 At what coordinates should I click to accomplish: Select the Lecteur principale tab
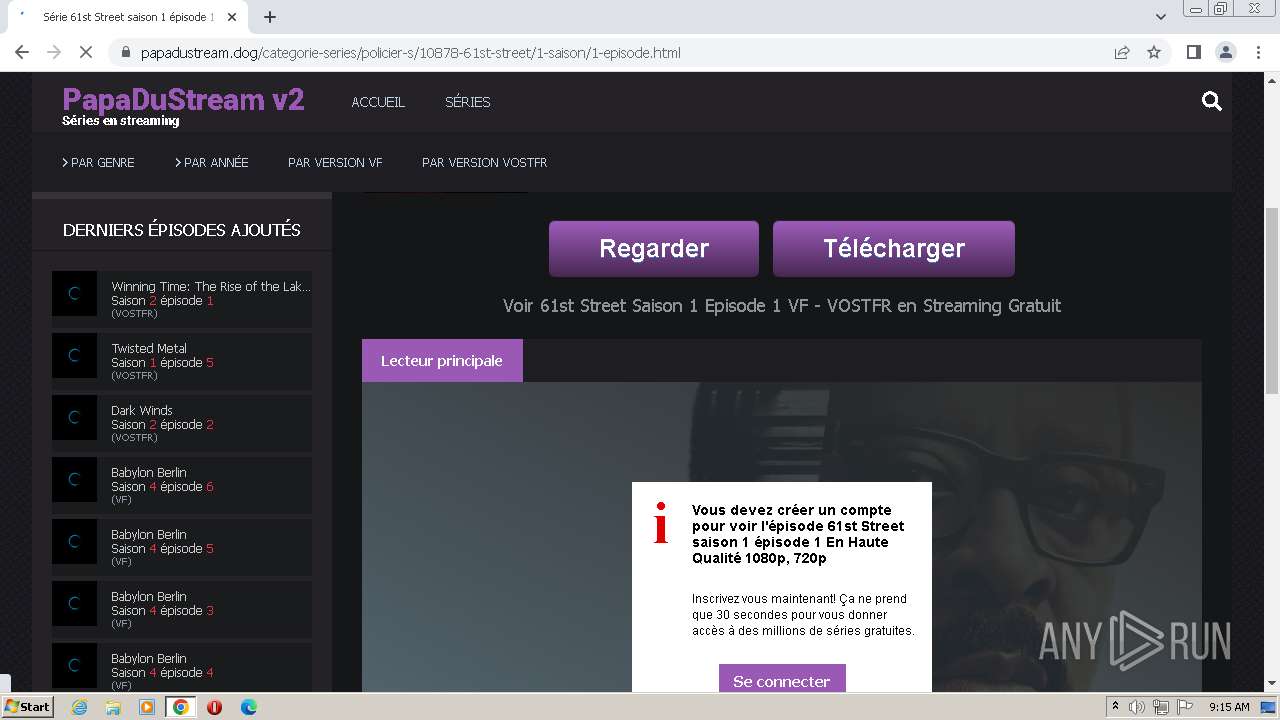[x=442, y=361]
